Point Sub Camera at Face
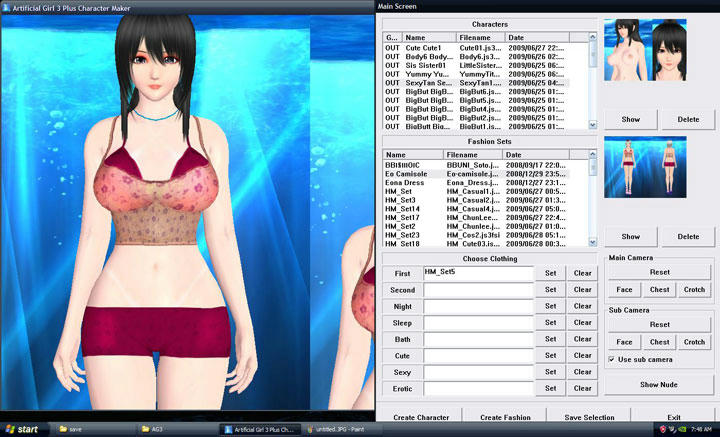 coord(624,342)
